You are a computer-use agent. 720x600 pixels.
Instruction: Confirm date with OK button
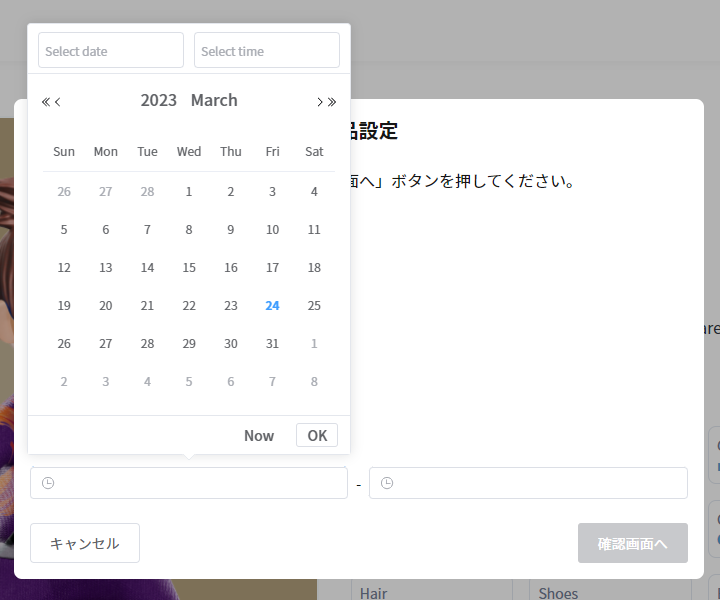click(317, 435)
